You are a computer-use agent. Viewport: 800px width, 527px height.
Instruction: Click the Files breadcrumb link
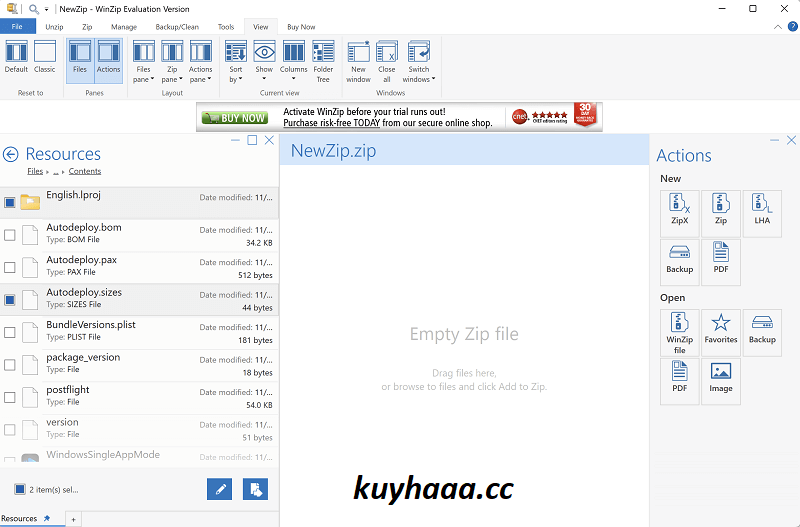point(35,171)
